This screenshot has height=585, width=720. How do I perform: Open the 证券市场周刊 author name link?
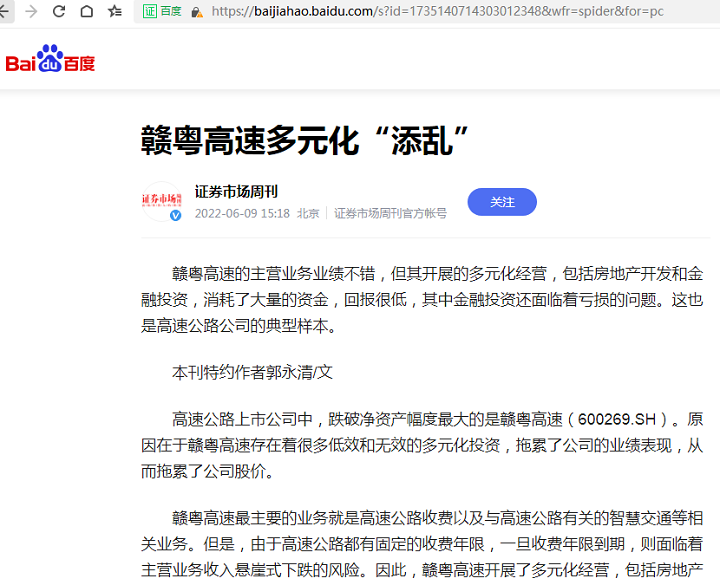(x=236, y=191)
